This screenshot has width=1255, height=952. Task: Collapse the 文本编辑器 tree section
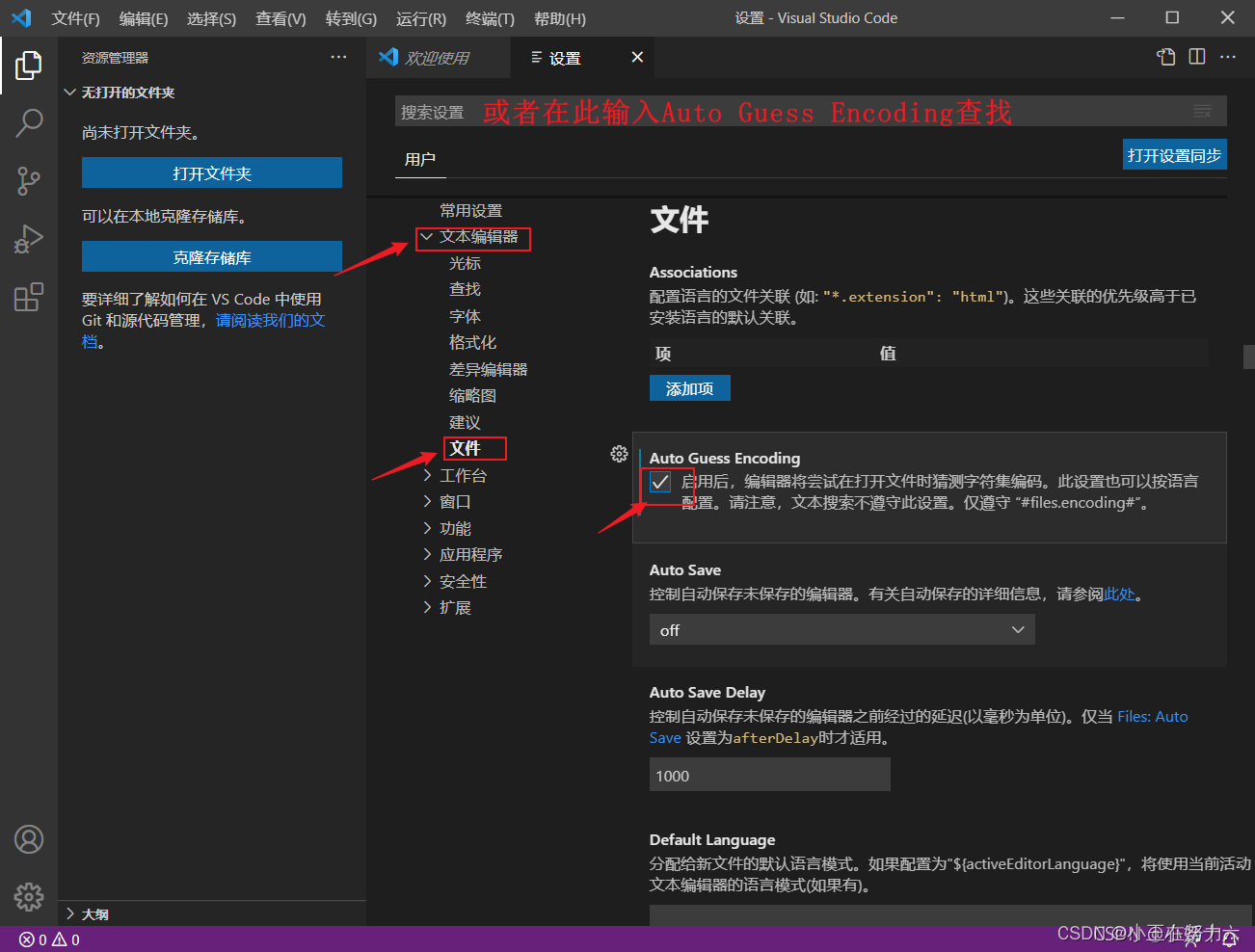426,237
